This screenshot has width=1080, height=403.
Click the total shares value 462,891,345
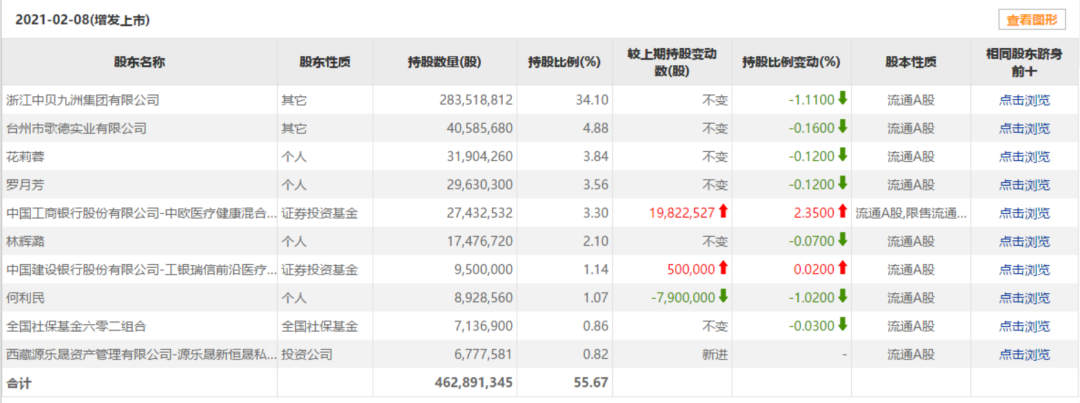475,382
